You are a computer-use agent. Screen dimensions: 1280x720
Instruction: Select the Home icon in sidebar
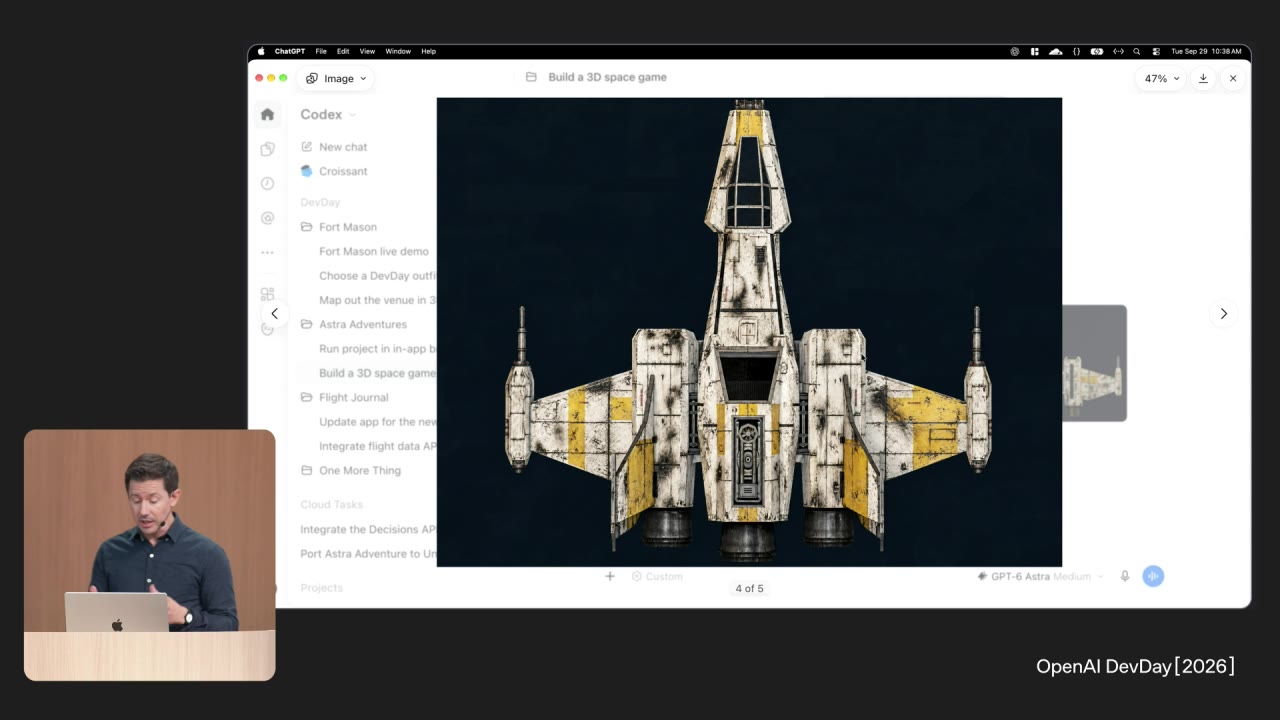267,114
